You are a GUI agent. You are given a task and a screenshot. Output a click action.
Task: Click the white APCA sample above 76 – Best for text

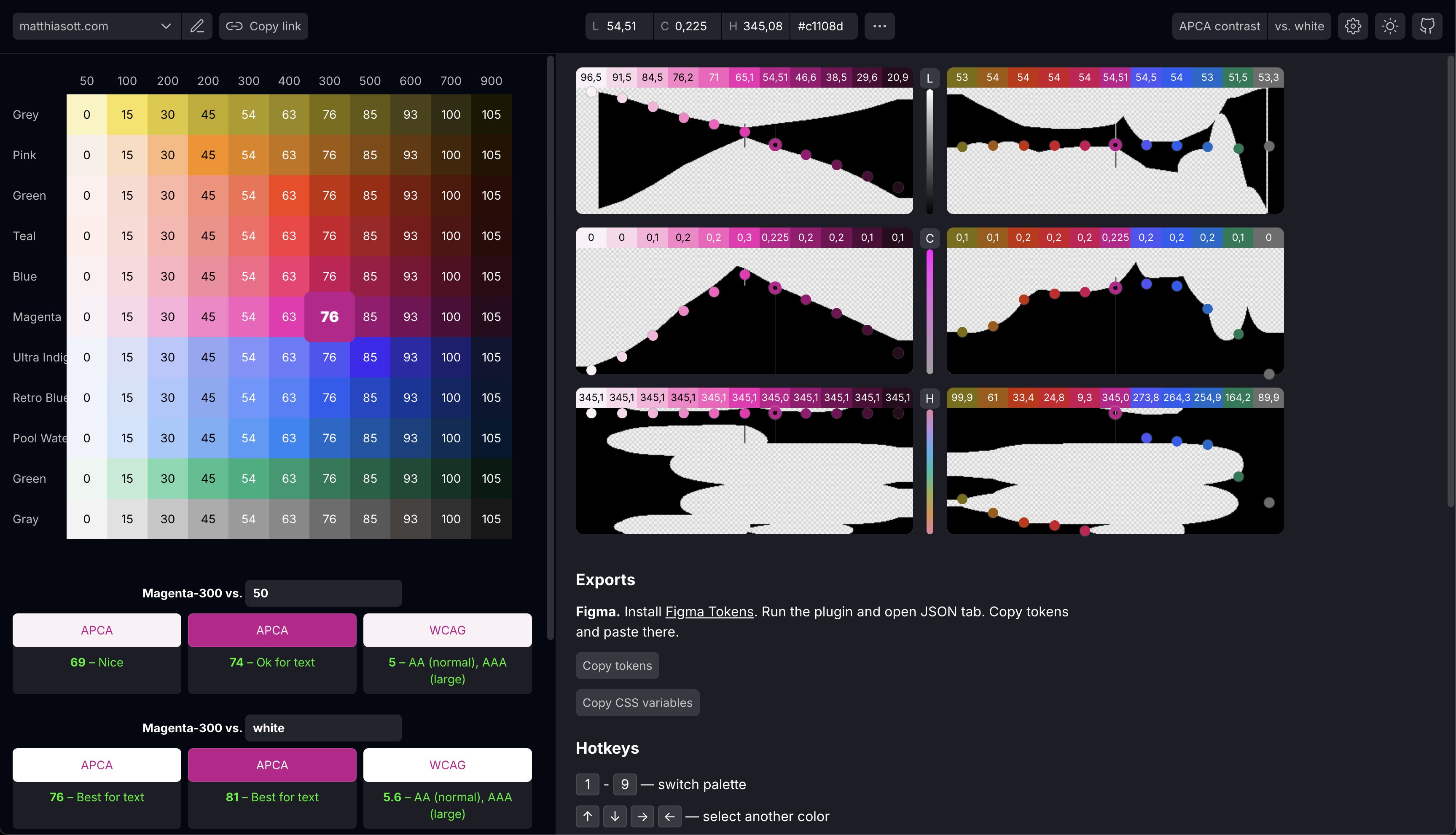pyautogui.click(x=97, y=765)
